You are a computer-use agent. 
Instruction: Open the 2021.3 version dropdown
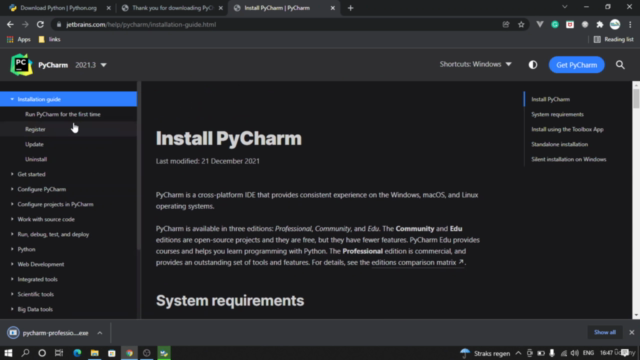91,65
